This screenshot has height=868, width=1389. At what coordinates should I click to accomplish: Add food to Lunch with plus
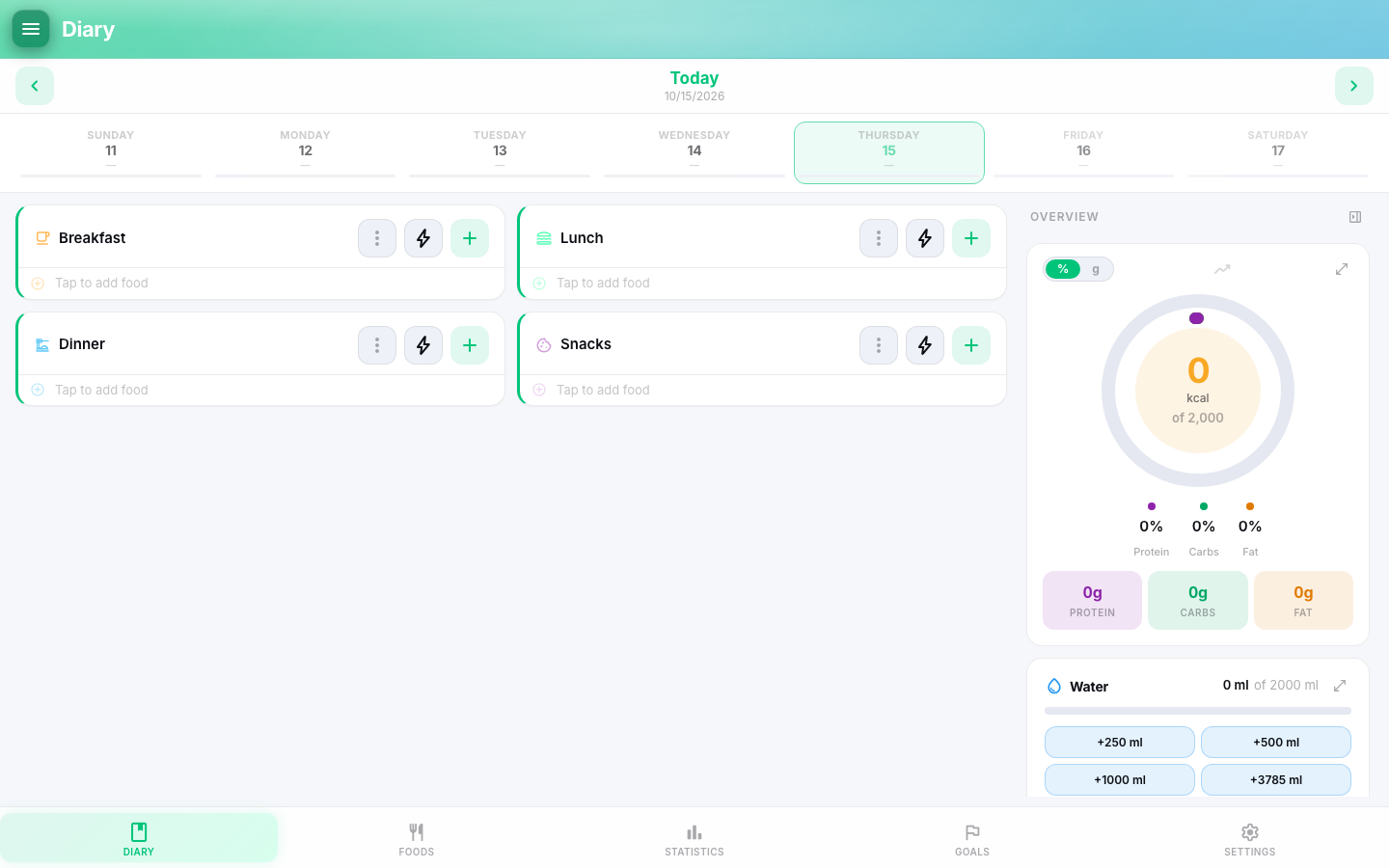(x=971, y=238)
